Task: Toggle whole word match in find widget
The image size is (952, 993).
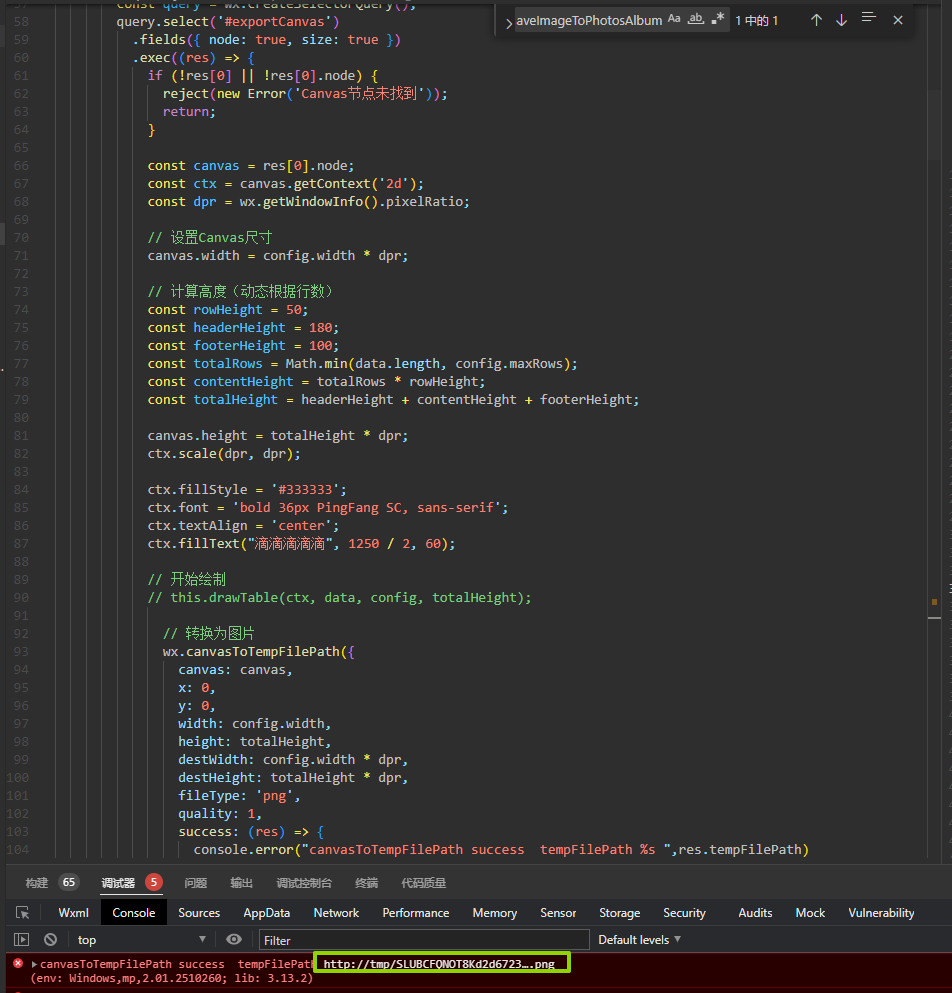Action: pyautogui.click(x=695, y=19)
